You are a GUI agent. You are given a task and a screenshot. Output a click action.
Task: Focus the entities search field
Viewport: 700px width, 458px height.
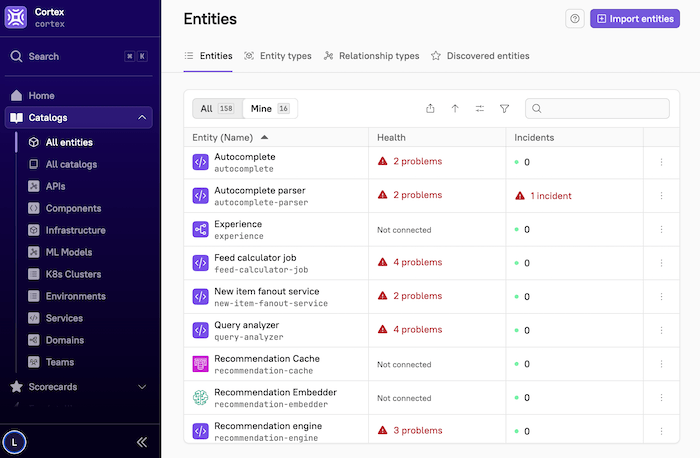coord(597,108)
